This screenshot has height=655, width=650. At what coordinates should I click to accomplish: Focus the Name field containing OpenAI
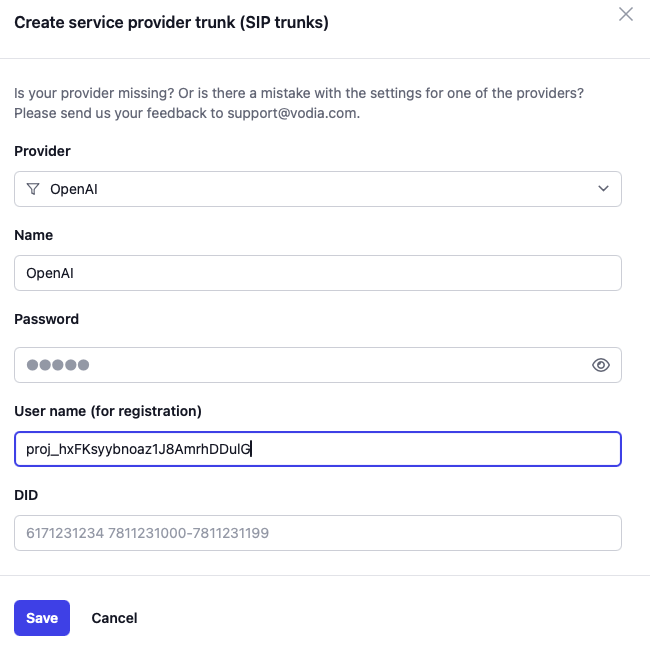318,273
